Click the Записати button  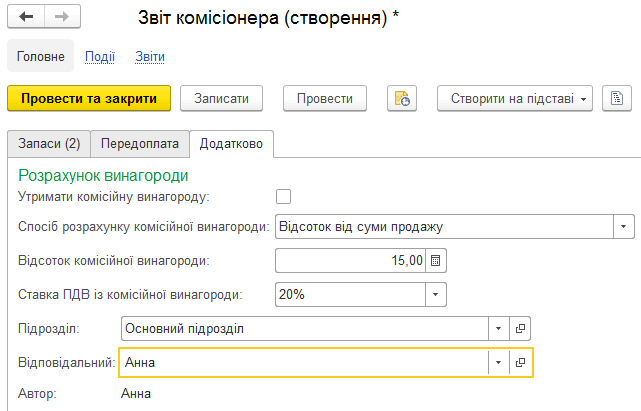pyautogui.click(x=221, y=99)
